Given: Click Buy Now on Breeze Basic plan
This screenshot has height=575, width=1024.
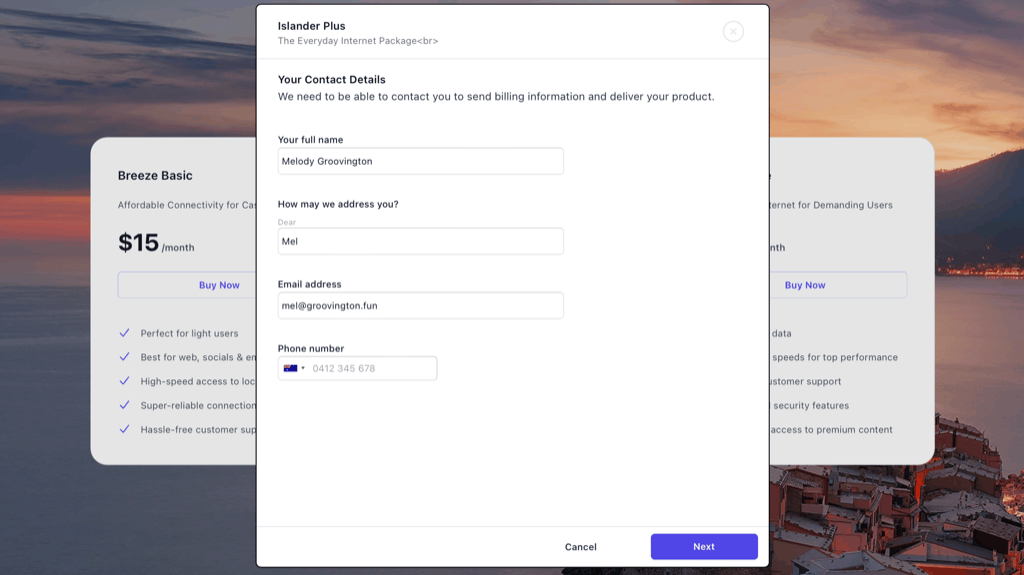Looking at the screenshot, I should tap(186, 285).
